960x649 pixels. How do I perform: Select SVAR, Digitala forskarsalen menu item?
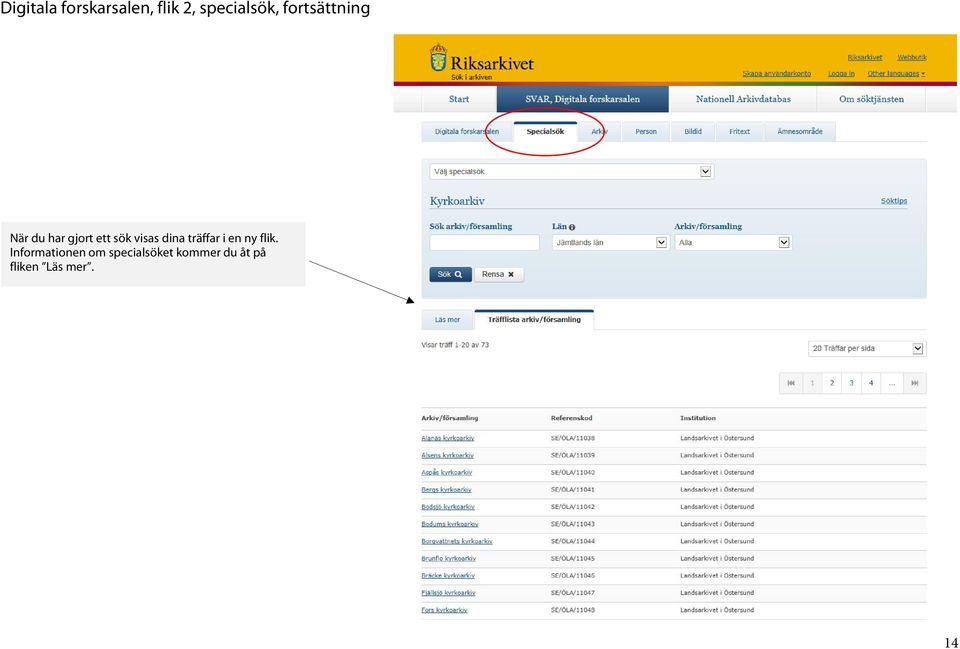point(582,99)
